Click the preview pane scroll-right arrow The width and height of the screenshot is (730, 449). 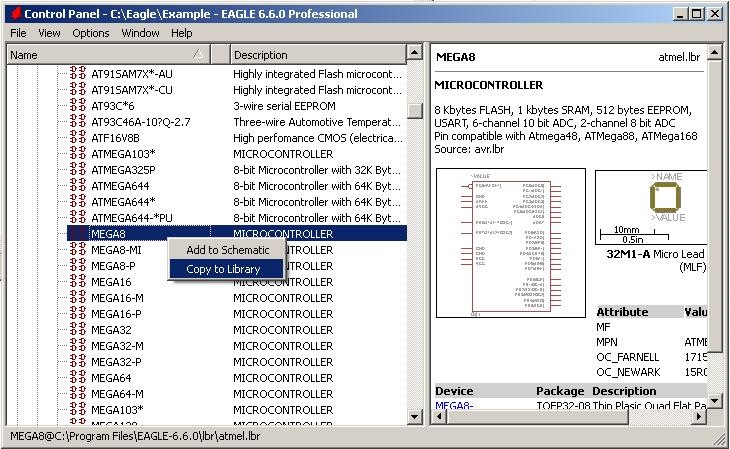(698, 416)
